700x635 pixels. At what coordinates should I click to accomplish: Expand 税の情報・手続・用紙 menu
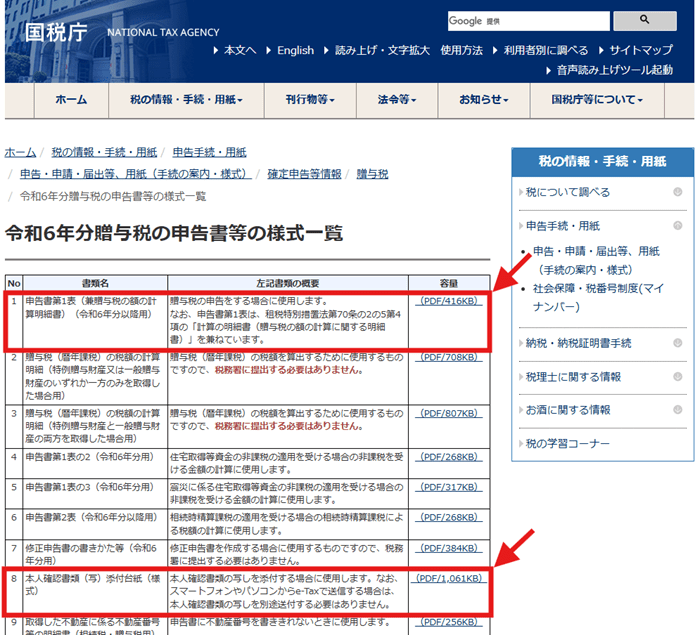187,100
